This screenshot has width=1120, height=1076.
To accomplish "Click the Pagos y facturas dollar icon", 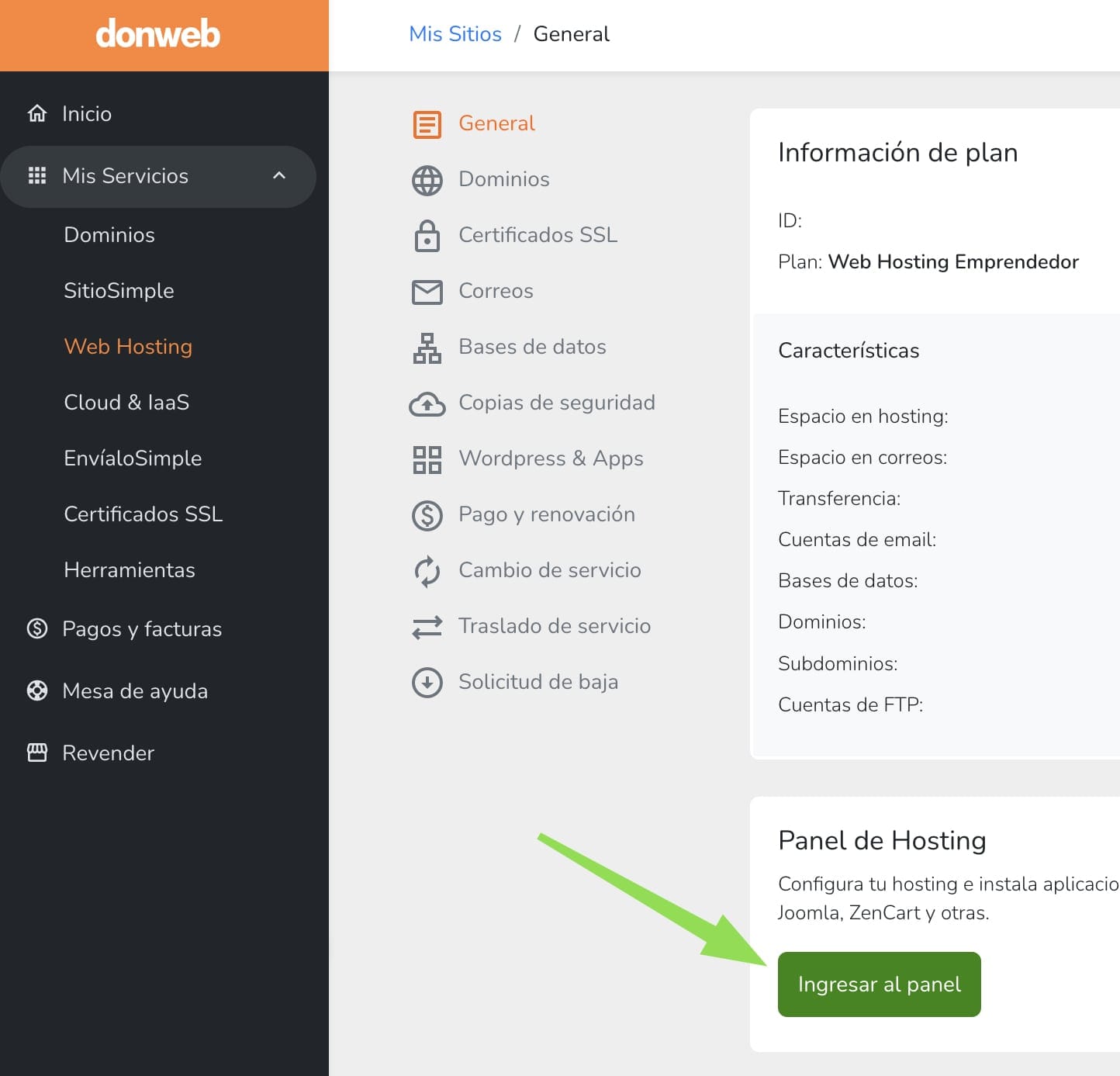I will tap(37, 628).
